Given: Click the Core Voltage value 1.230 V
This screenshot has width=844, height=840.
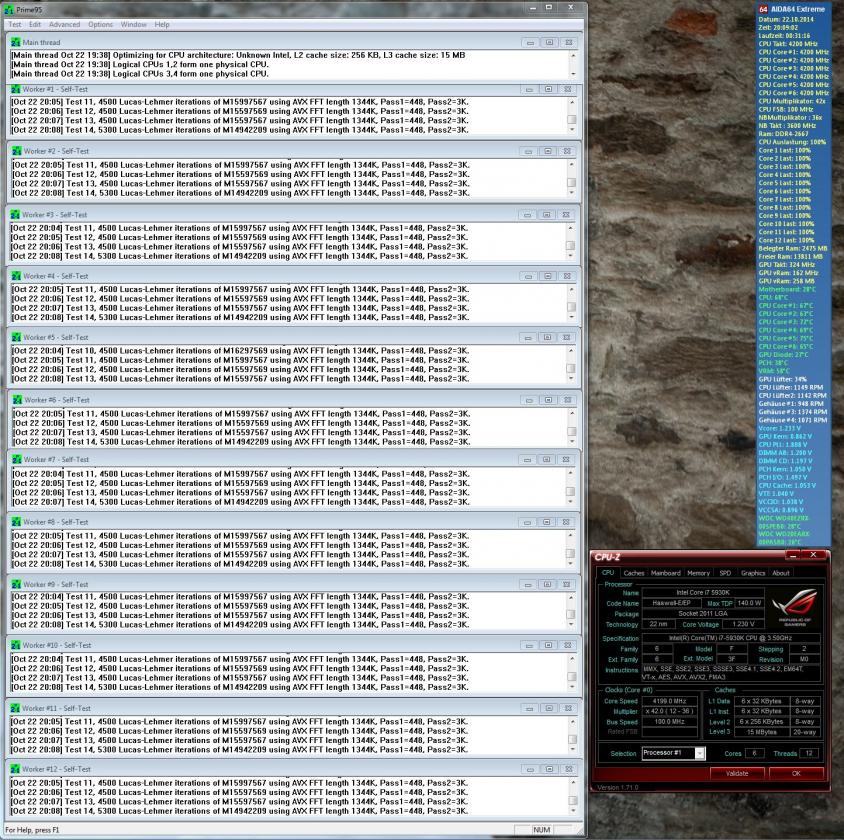Looking at the screenshot, I should tap(743, 624).
